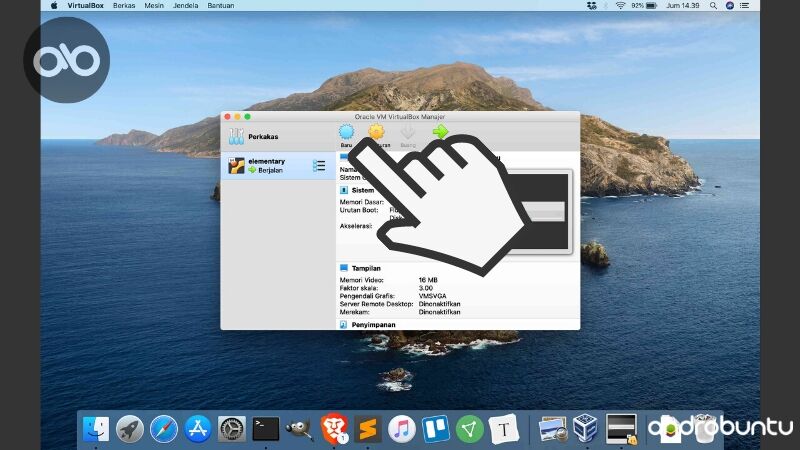Click the Merekam label
Viewport: 800px width, 450px height.
coord(355,312)
